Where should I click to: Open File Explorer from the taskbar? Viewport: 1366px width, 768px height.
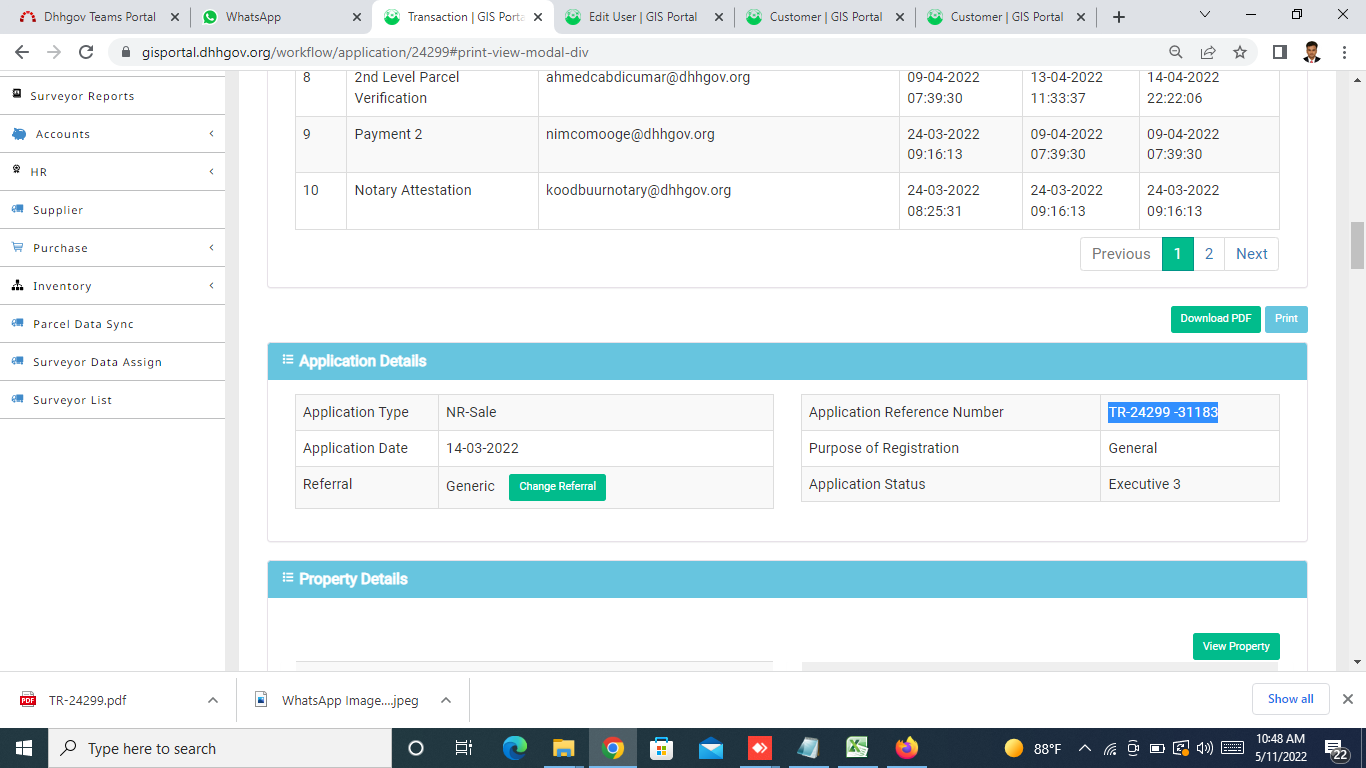click(x=564, y=748)
